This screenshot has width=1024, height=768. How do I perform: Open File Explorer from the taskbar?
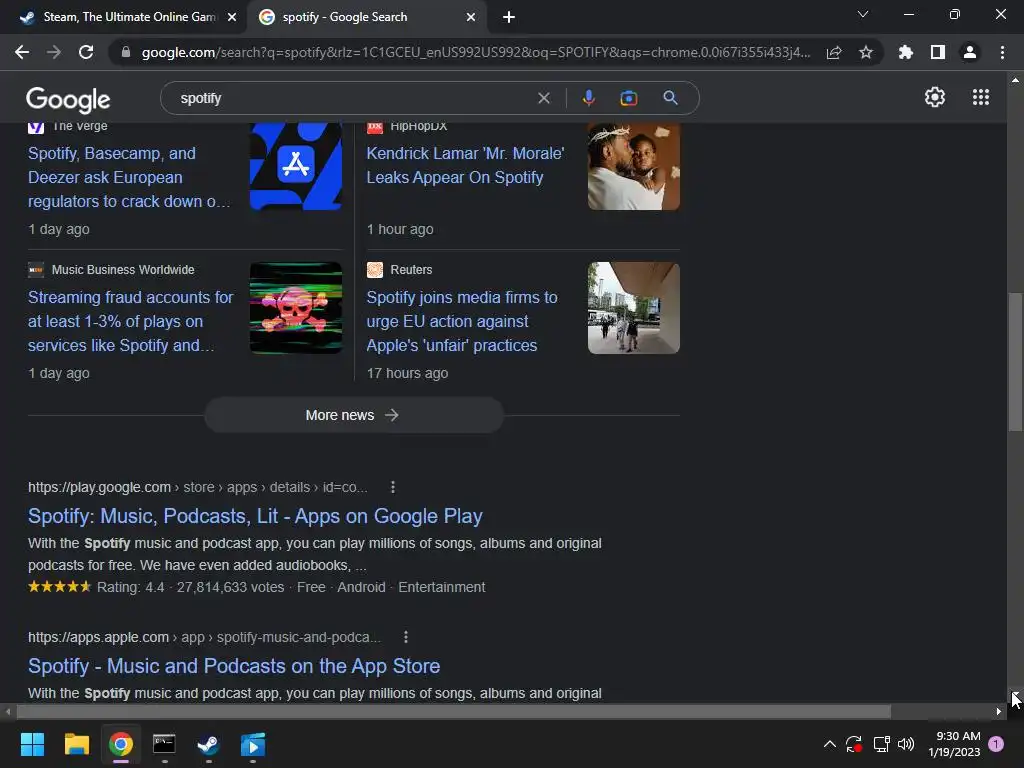click(76, 744)
